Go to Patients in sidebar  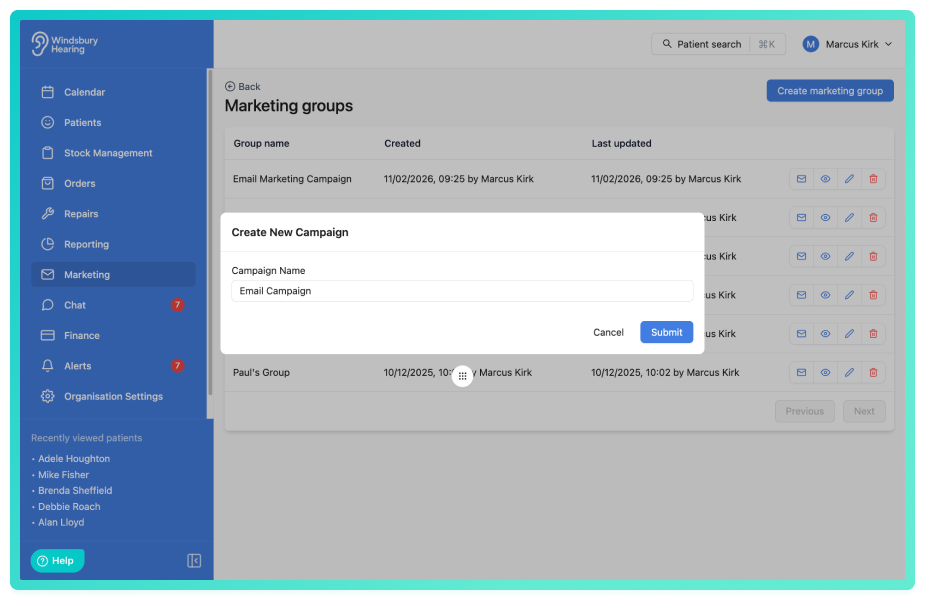pyautogui.click(x=113, y=123)
